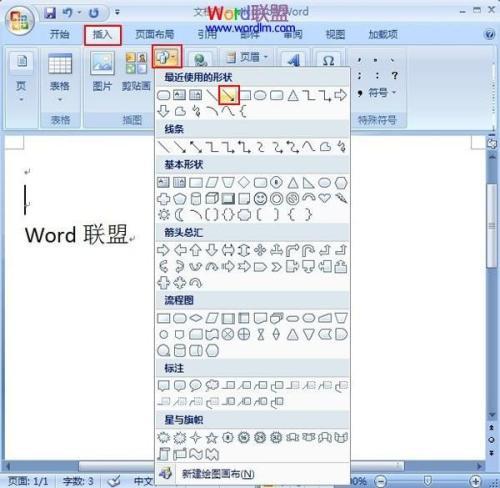Zoom out with the minus button
Viewport: 500px width, 488px height.
(x=381, y=481)
